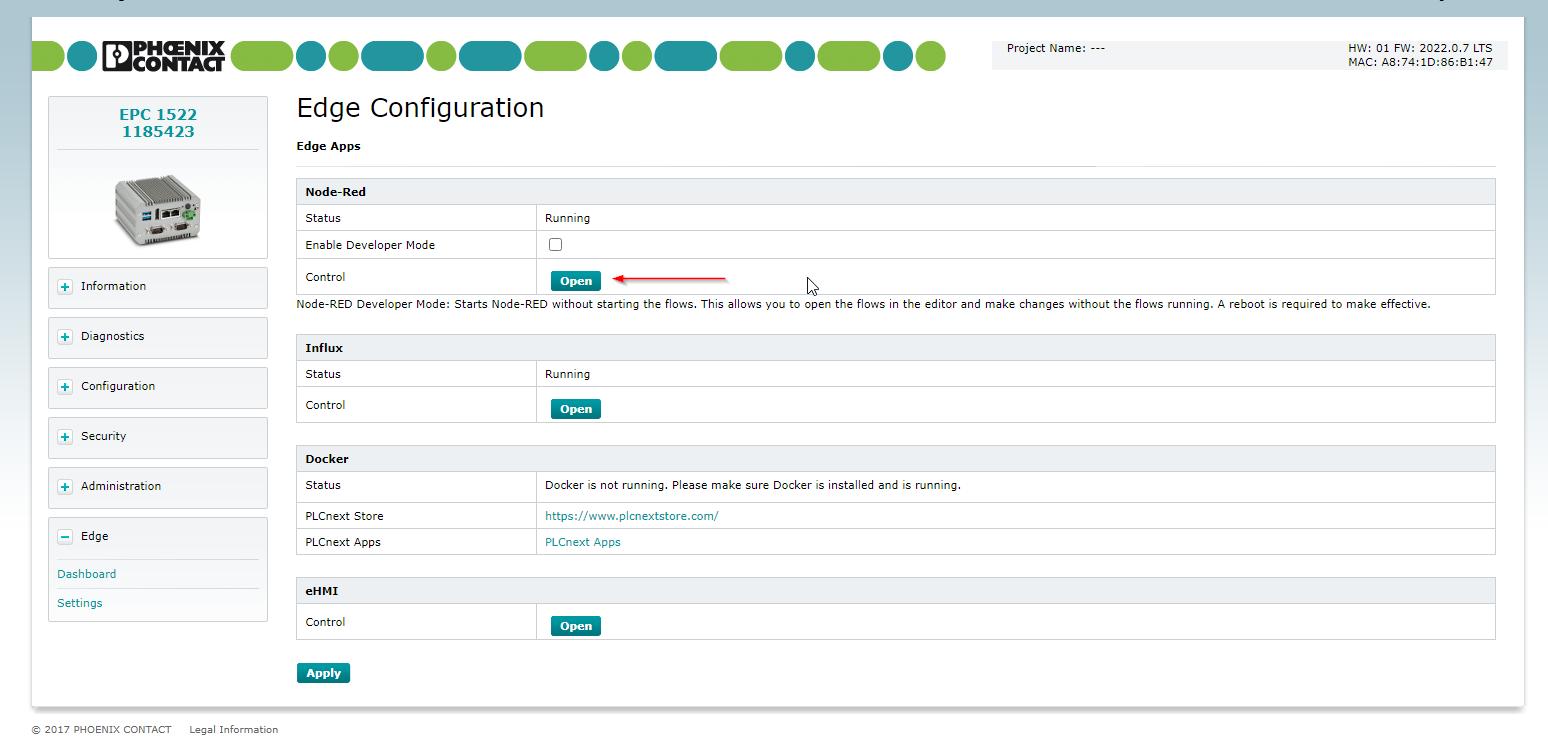The image size is (1548, 752).
Task: Open the Influx control
Action: click(576, 409)
